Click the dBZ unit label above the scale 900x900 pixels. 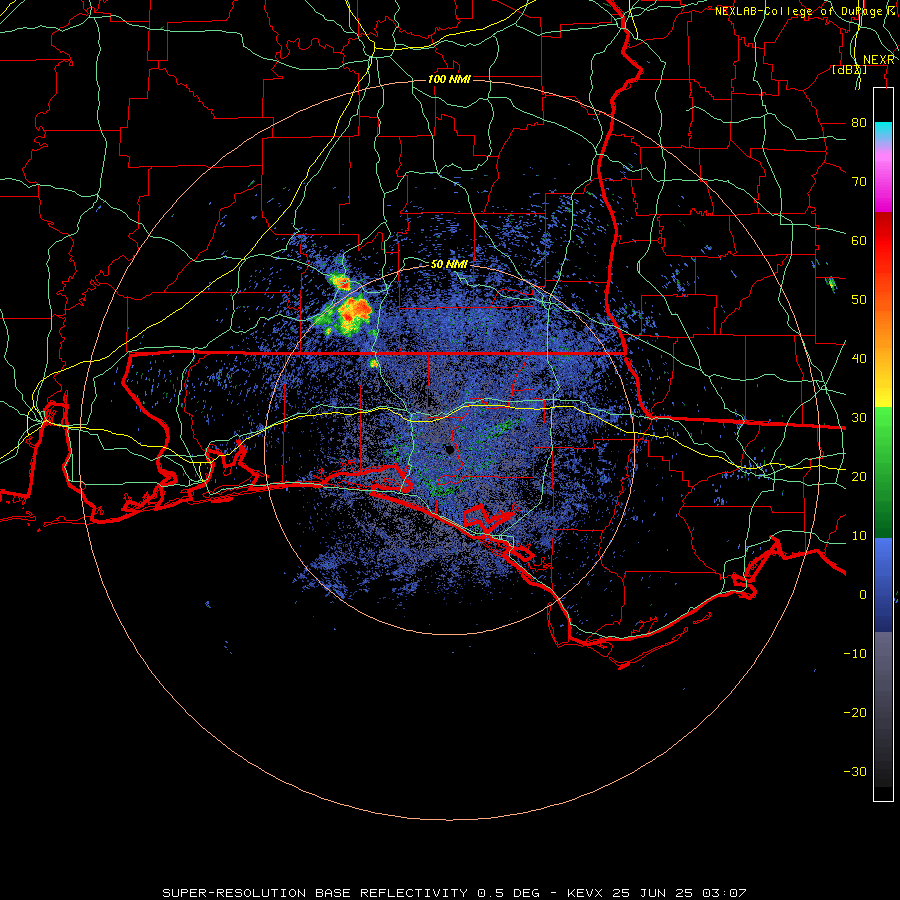[849, 70]
